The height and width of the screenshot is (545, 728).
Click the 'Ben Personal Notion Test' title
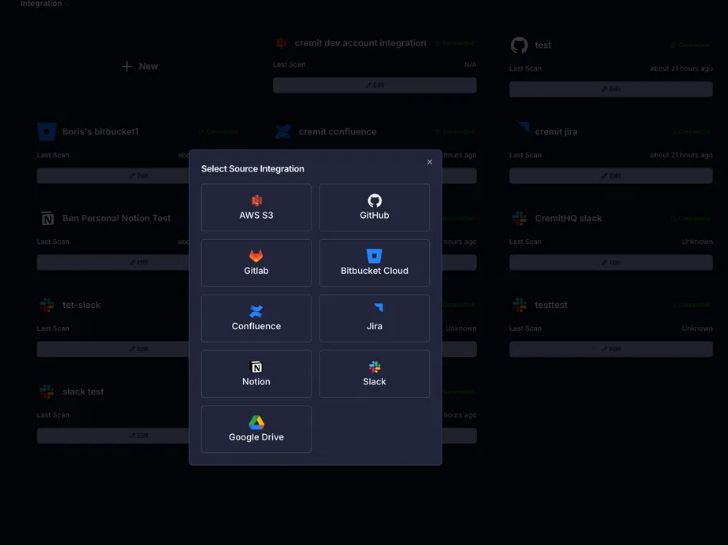click(x=117, y=218)
